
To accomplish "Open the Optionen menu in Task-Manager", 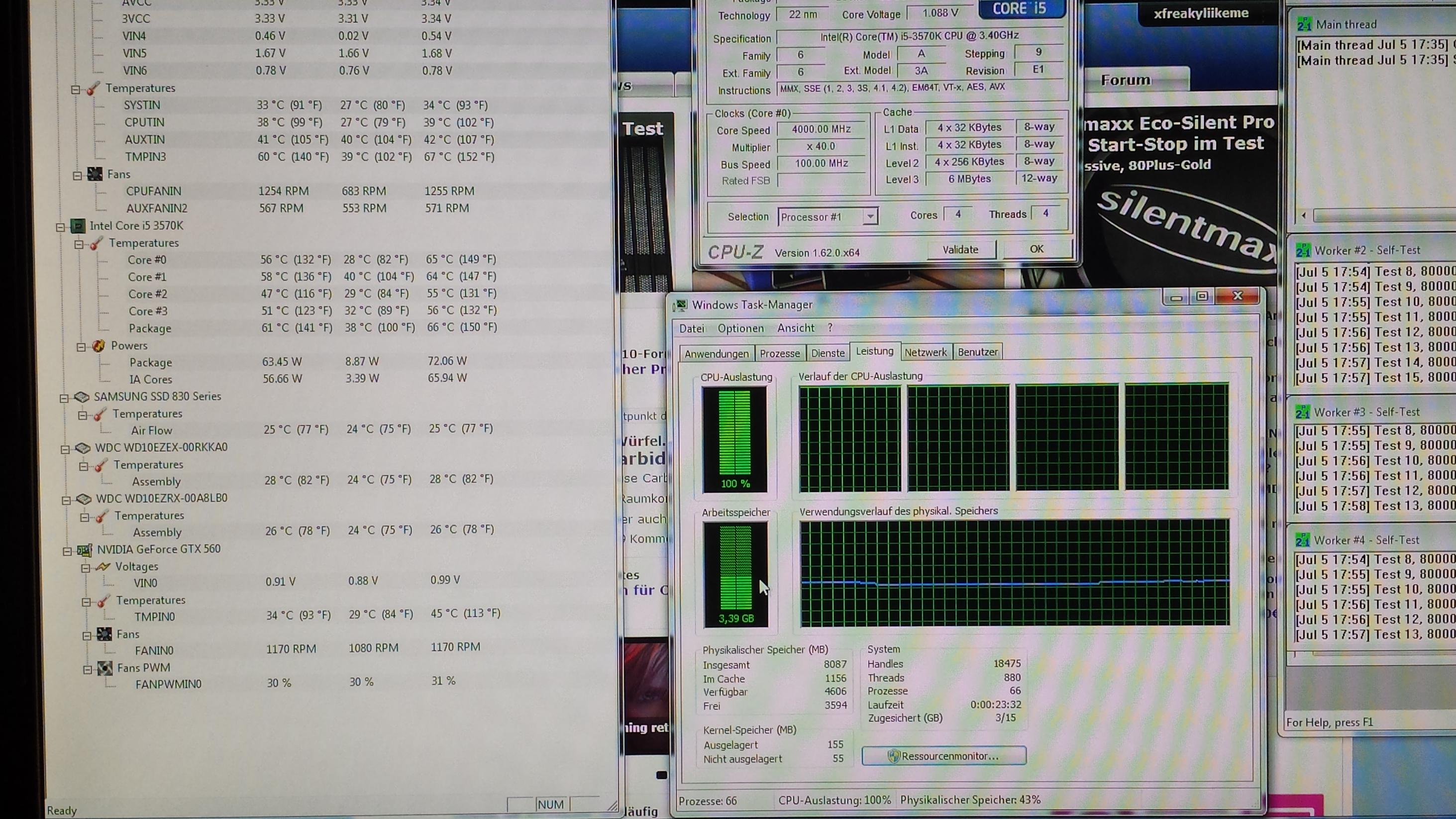I will point(740,328).
